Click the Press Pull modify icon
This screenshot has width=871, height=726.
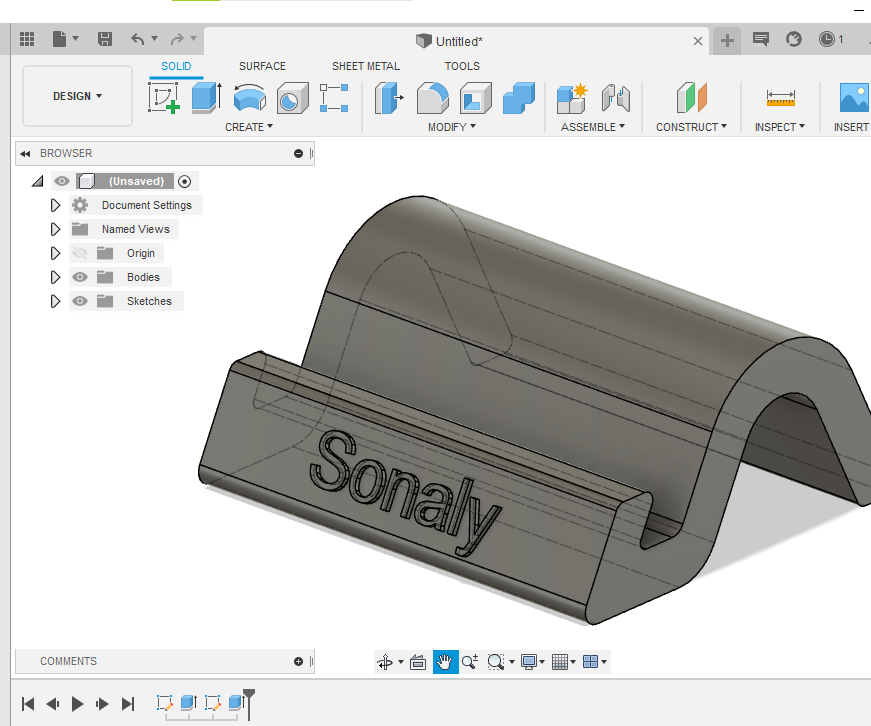(388, 98)
